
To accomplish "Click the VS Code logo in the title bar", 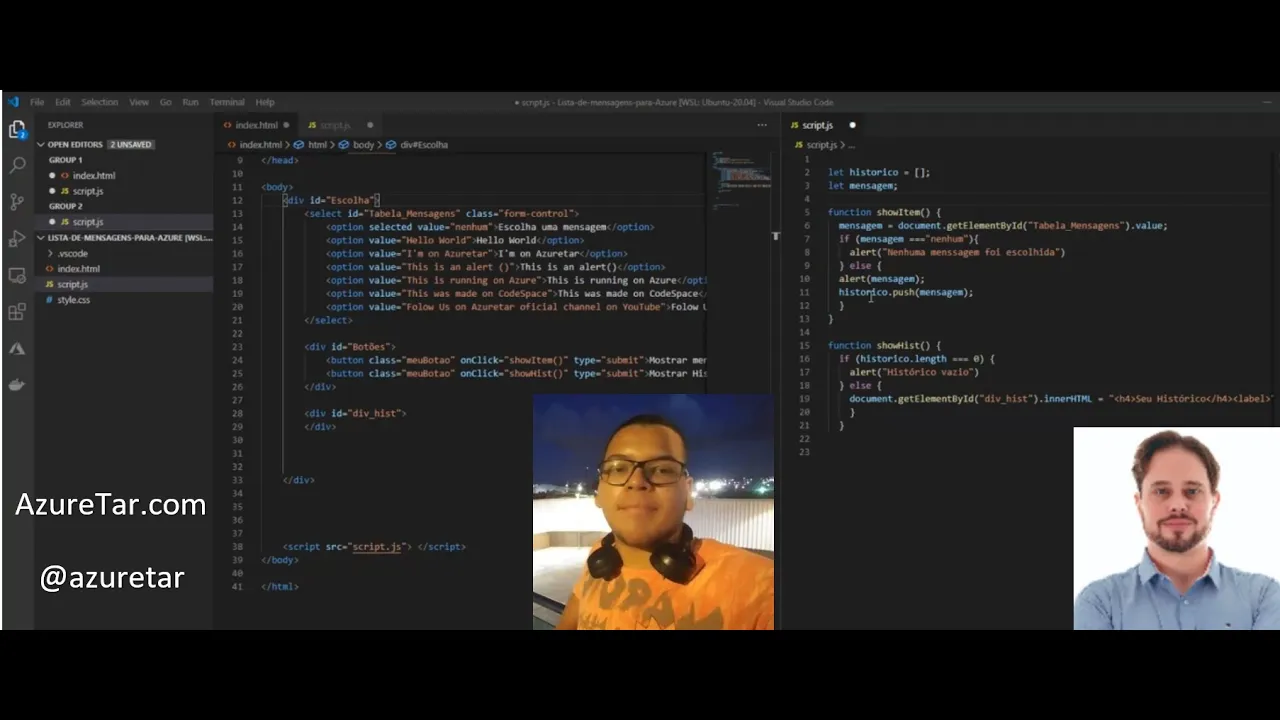I will [x=13, y=102].
